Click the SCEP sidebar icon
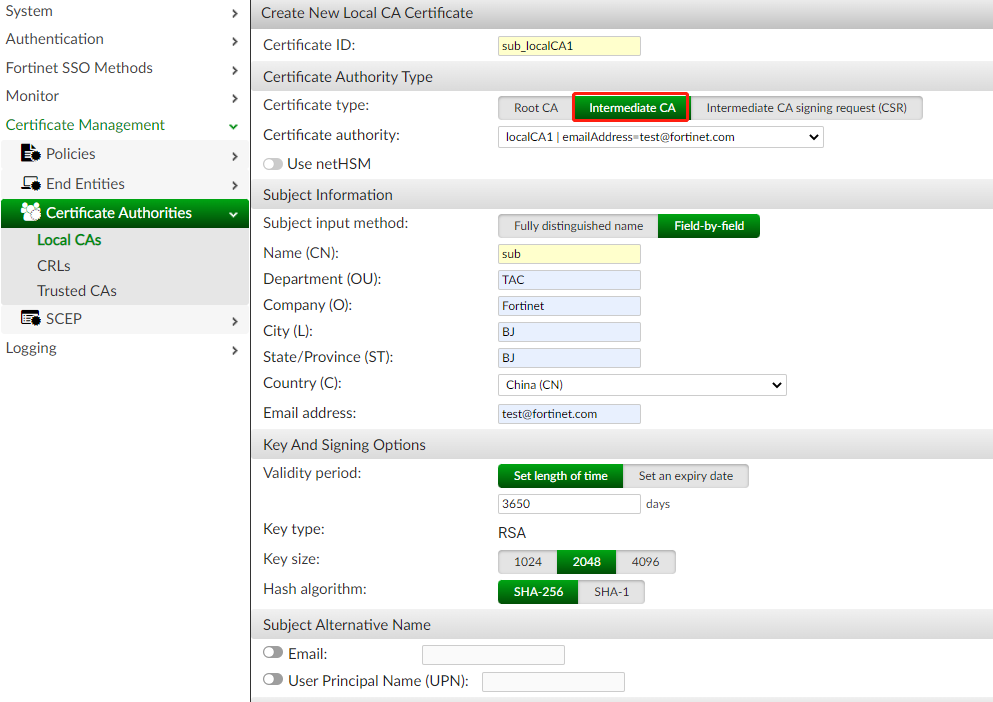The width and height of the screenshot is (993, 702). 30,319
